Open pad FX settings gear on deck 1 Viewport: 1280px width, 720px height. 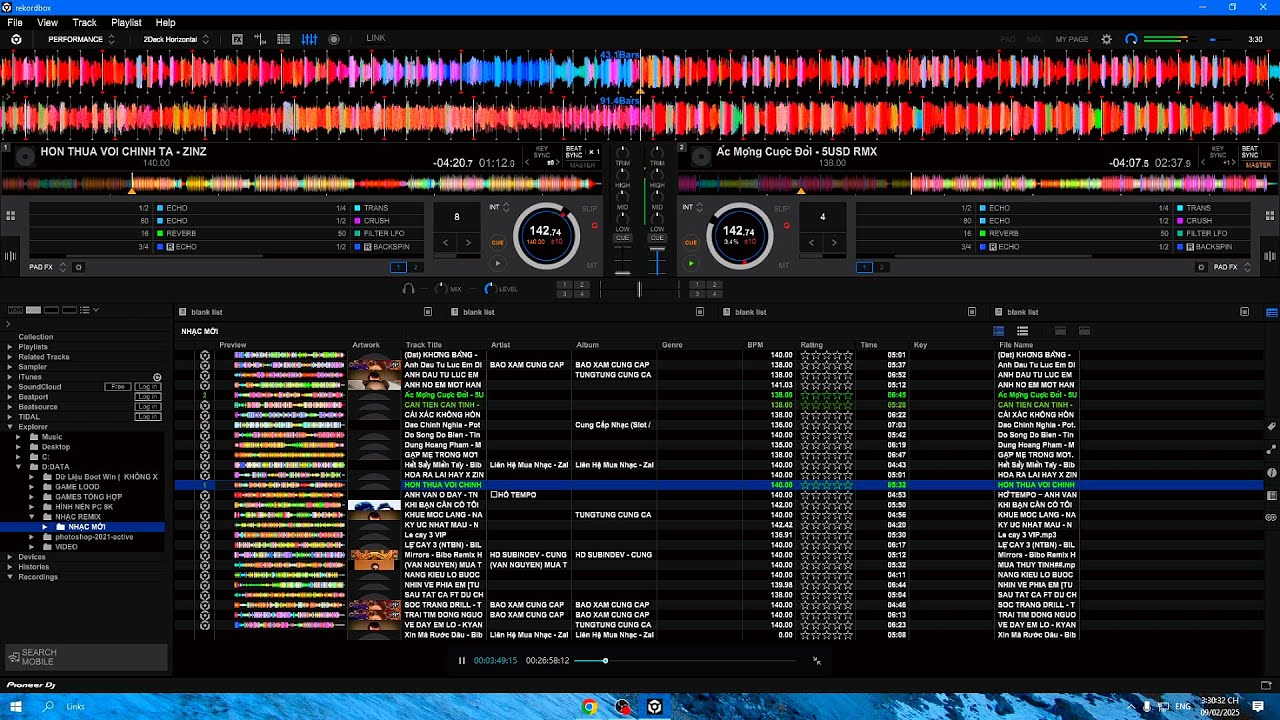pos(79,267)
